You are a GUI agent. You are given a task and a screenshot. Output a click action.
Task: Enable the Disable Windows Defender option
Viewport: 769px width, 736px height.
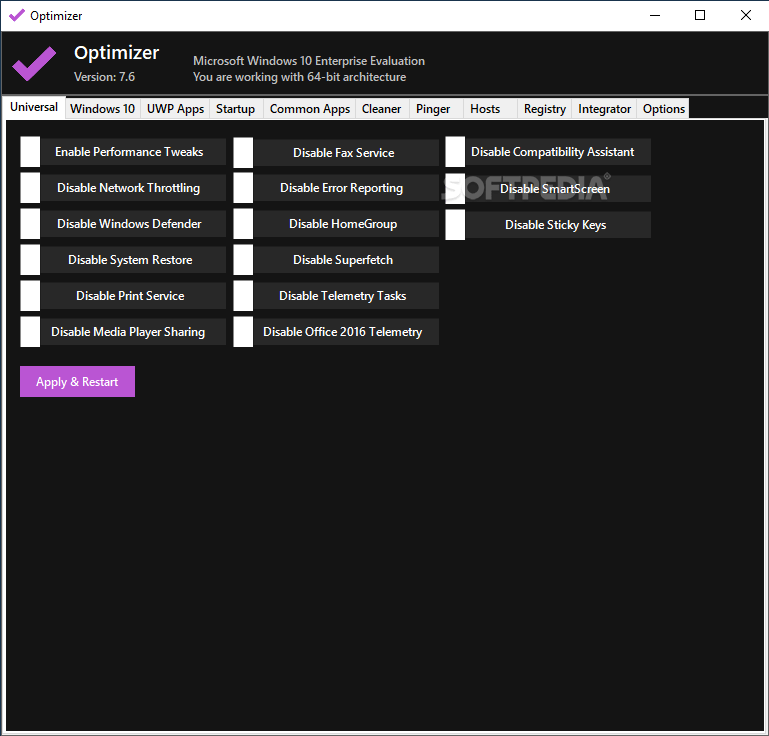point(30,224)
